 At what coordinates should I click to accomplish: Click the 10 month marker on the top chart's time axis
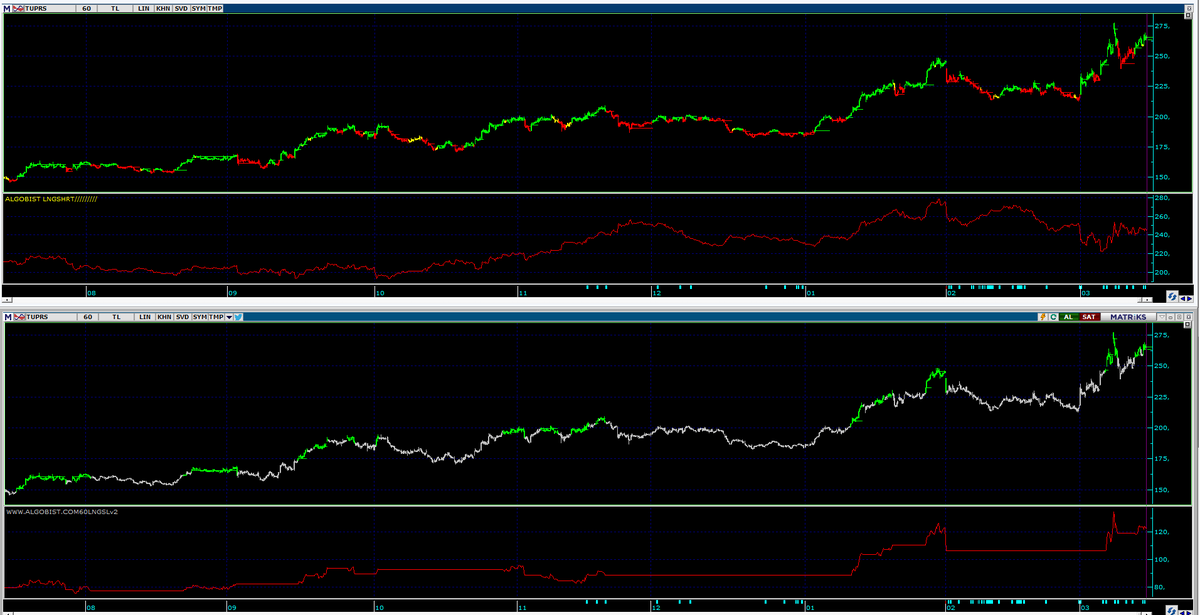(380, 293)
